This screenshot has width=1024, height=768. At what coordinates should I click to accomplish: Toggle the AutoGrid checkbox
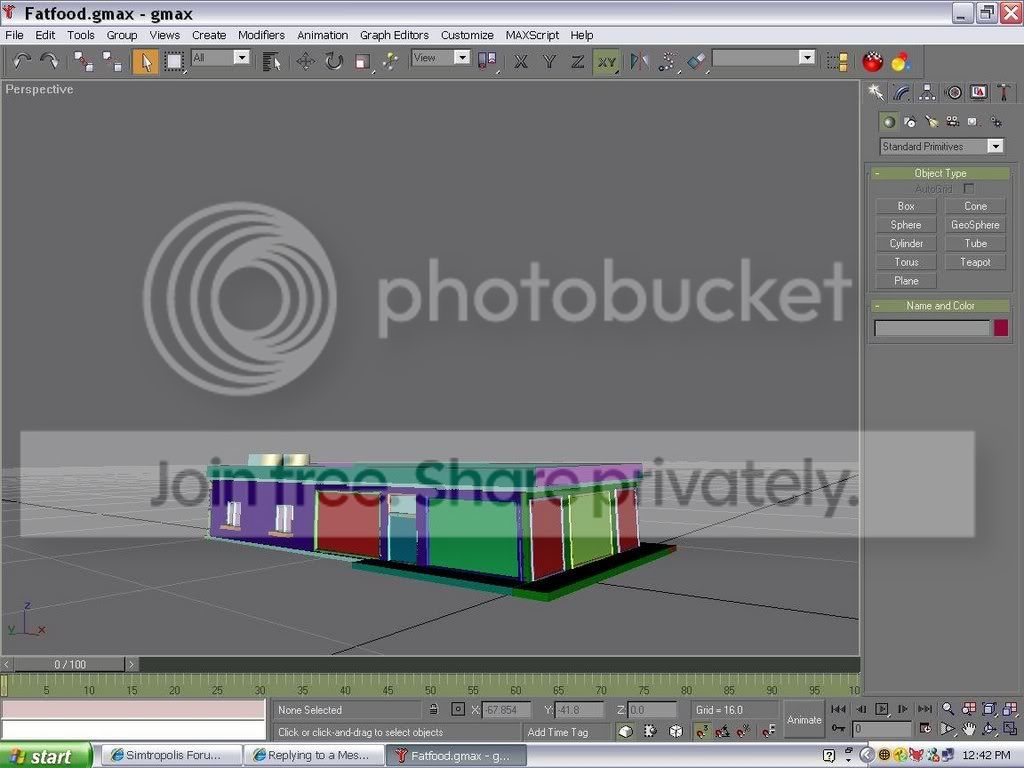point(969,189)
